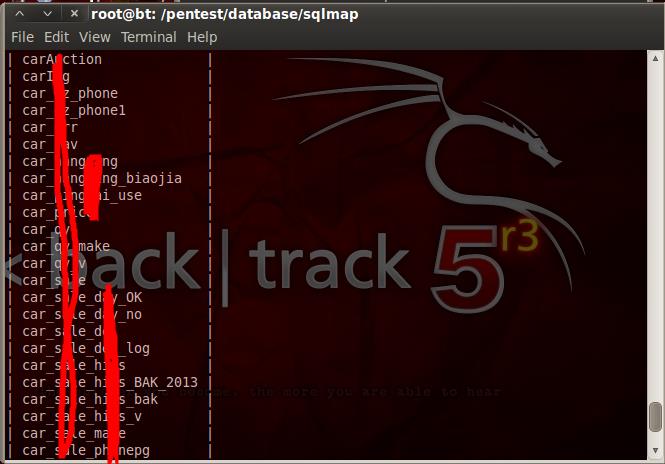Viewport: 665px width, 464px height.
Task: Open the Edit menu
Action: point(56,37)
